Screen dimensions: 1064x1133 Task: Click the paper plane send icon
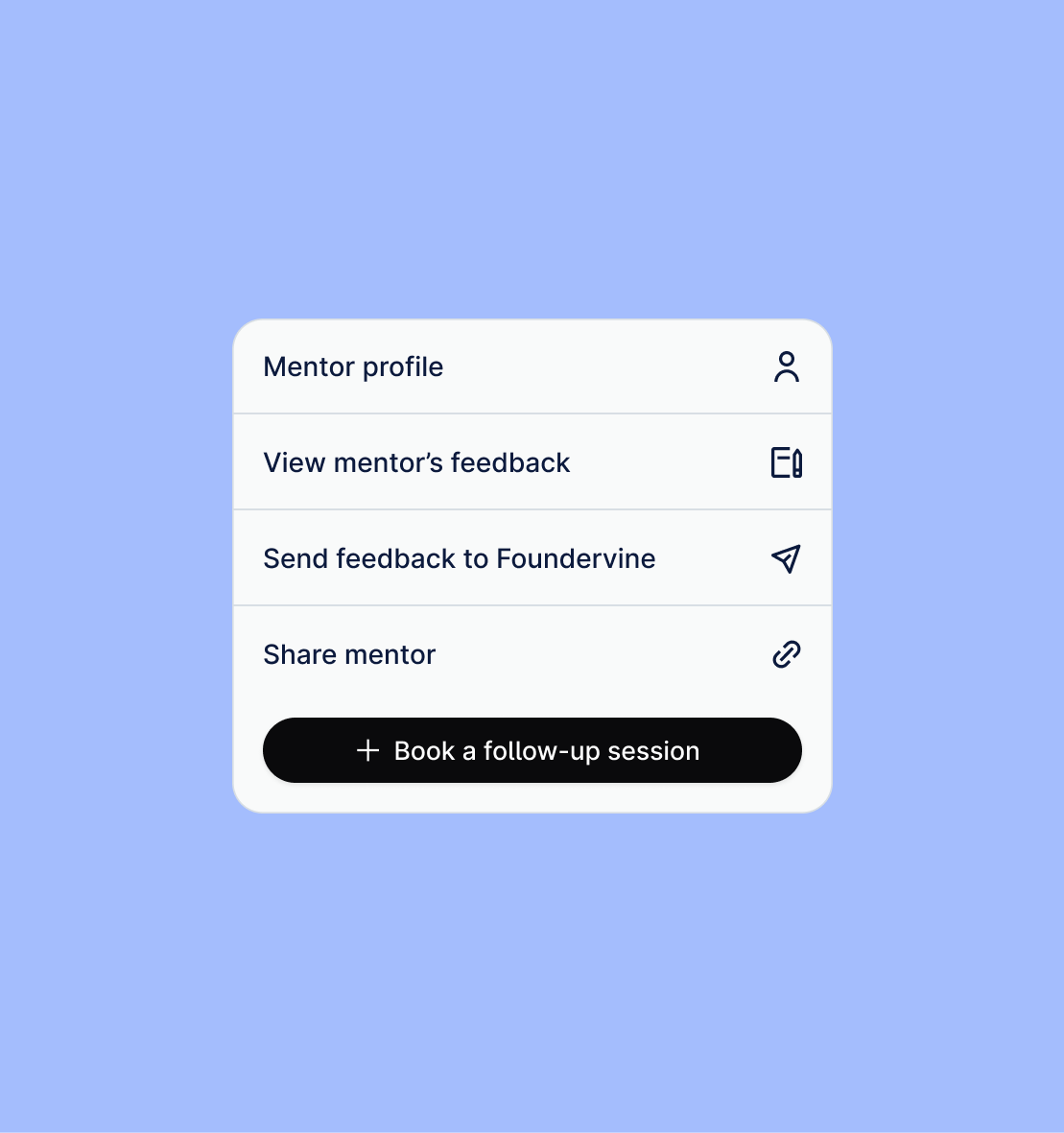[x=787, y=558]
